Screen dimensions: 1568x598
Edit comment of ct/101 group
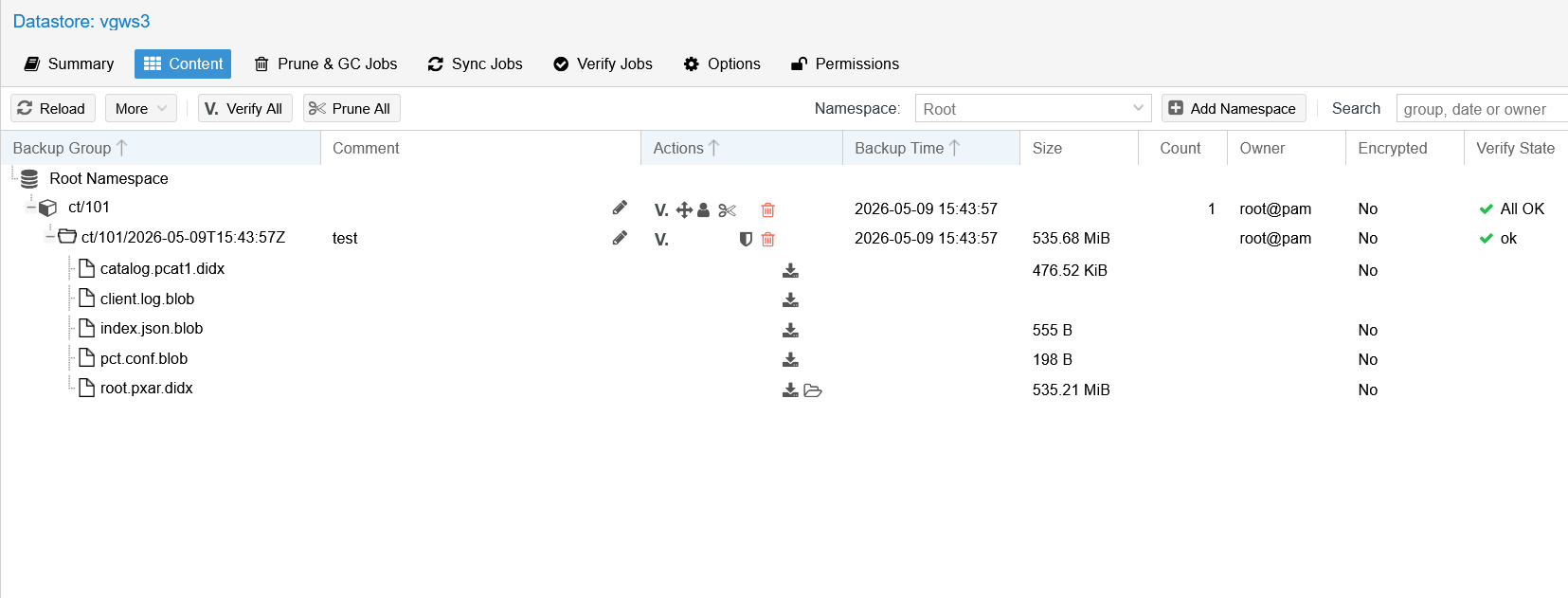click(620, 208)
